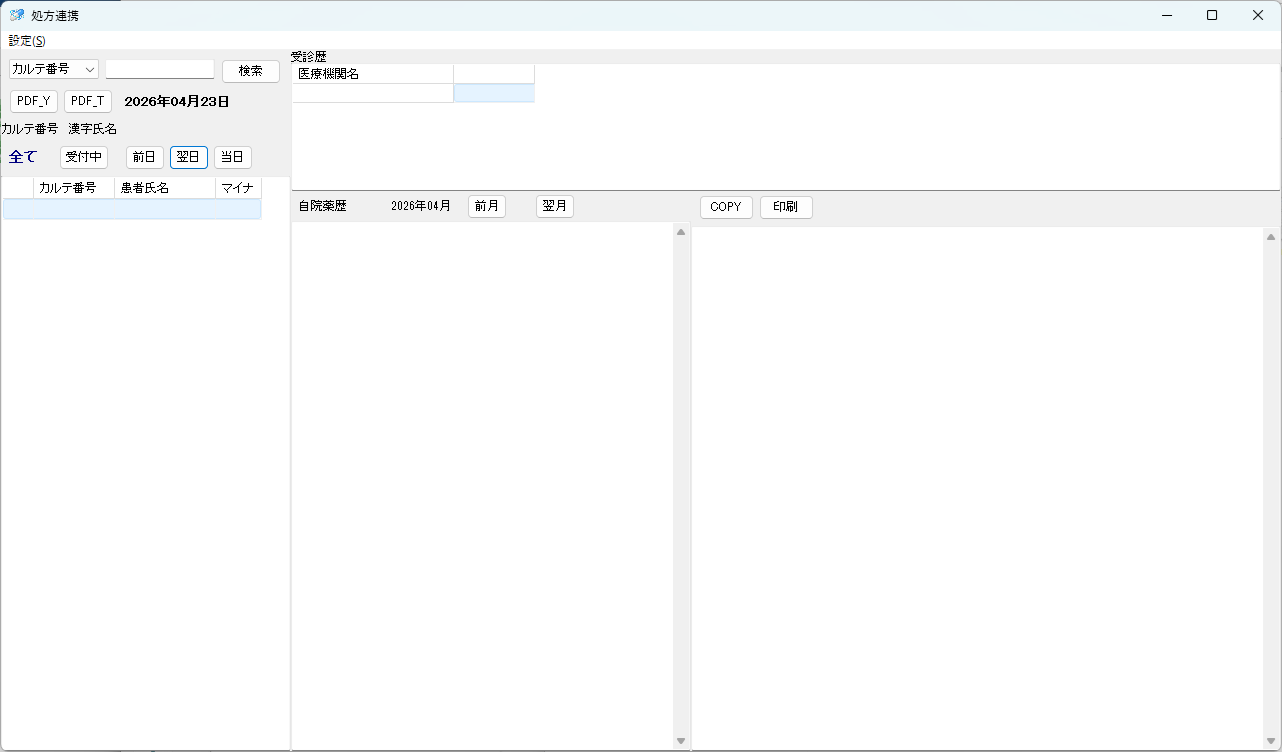Click the 当日 today button

tap(232, 157)
